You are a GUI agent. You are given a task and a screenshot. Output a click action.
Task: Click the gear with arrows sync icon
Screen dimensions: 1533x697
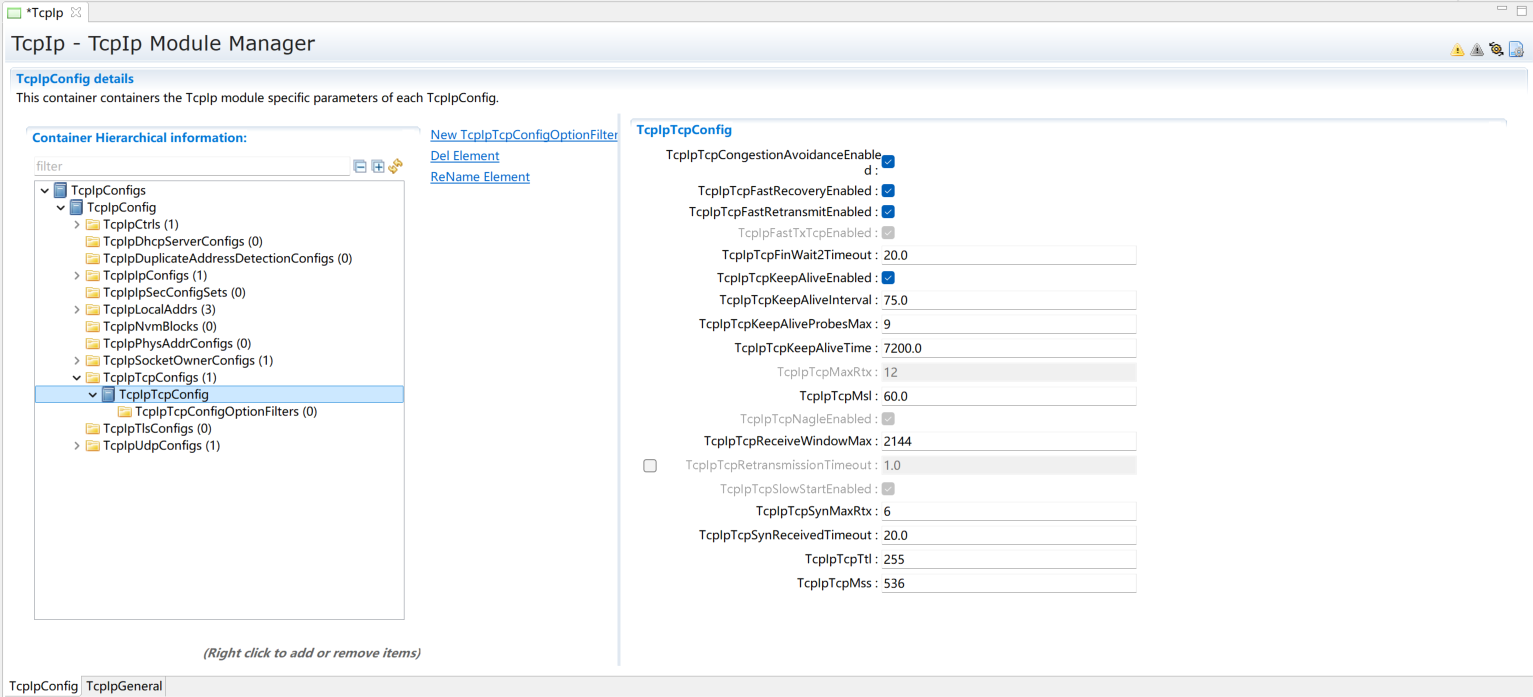(x=1496, y=49)
